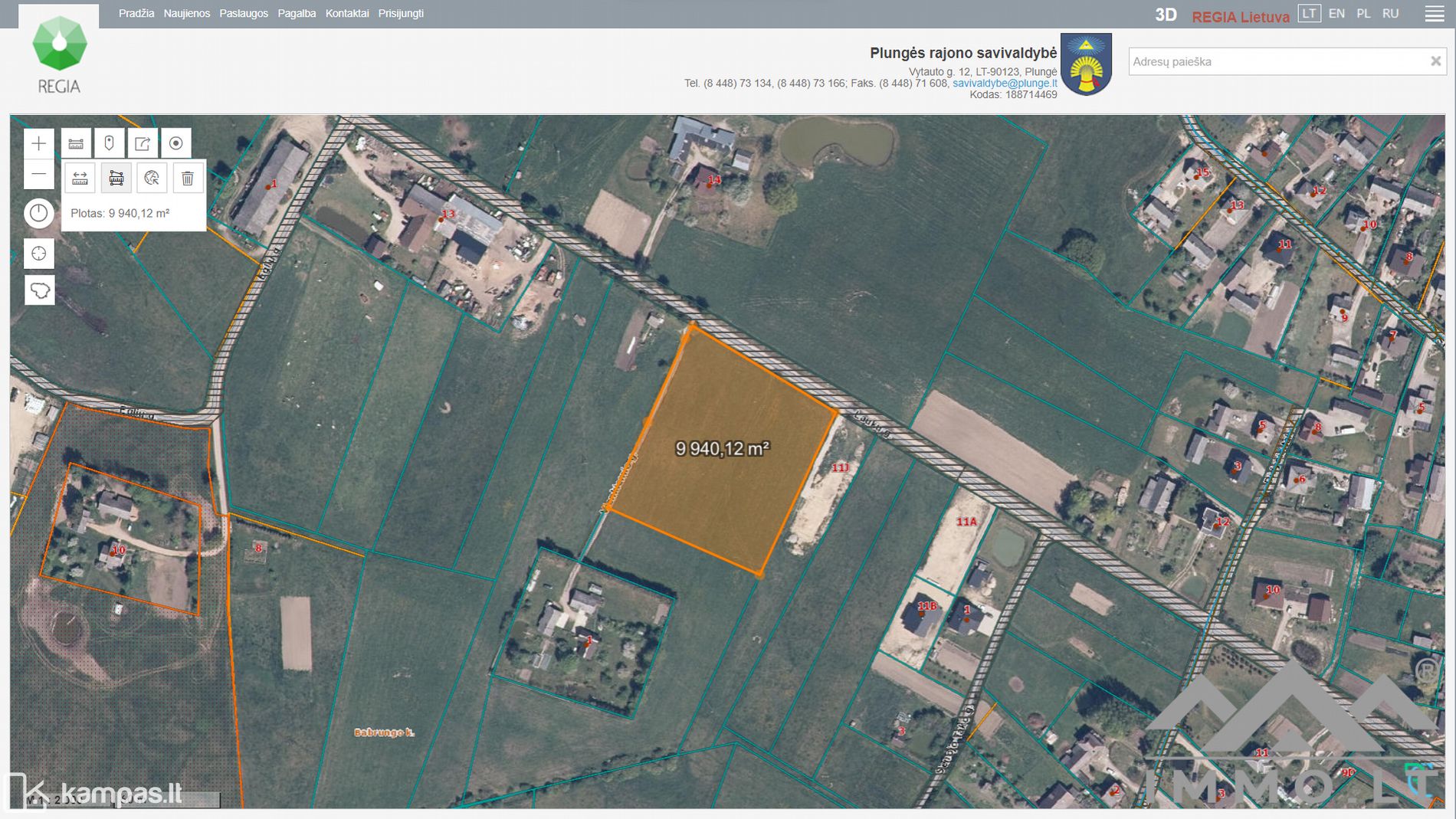Toggle the area measurement tool
1456x819 pixels.
(116, 179)
